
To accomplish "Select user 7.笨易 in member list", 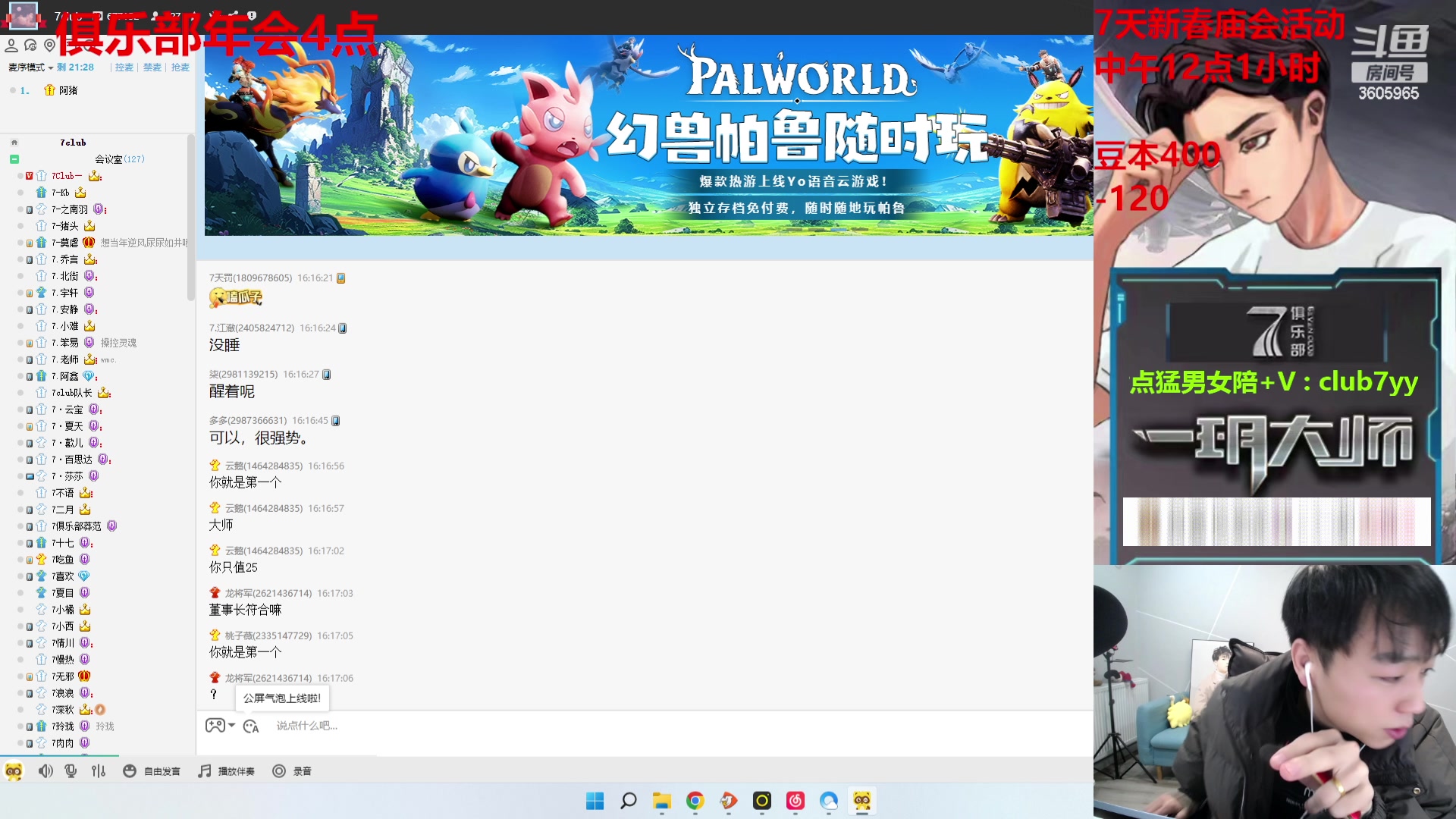I will 65,343.
